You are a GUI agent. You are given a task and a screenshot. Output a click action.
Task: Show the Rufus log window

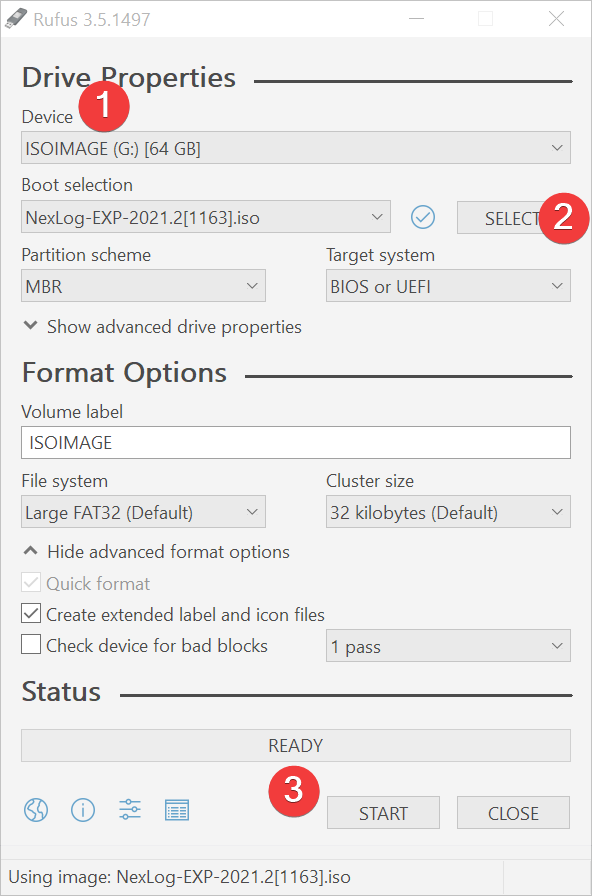pyautogui.click(x=177, y=810)
